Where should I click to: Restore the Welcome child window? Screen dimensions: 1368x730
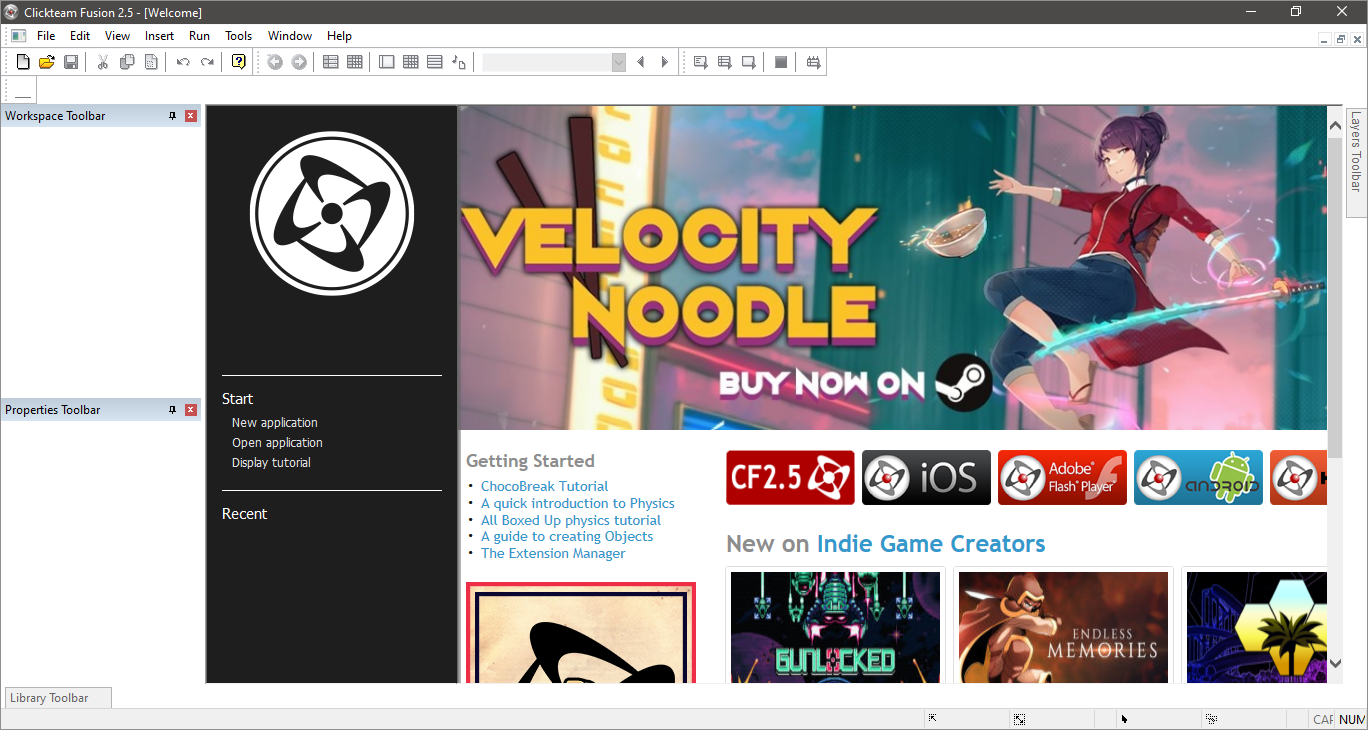coord(1340,39)
